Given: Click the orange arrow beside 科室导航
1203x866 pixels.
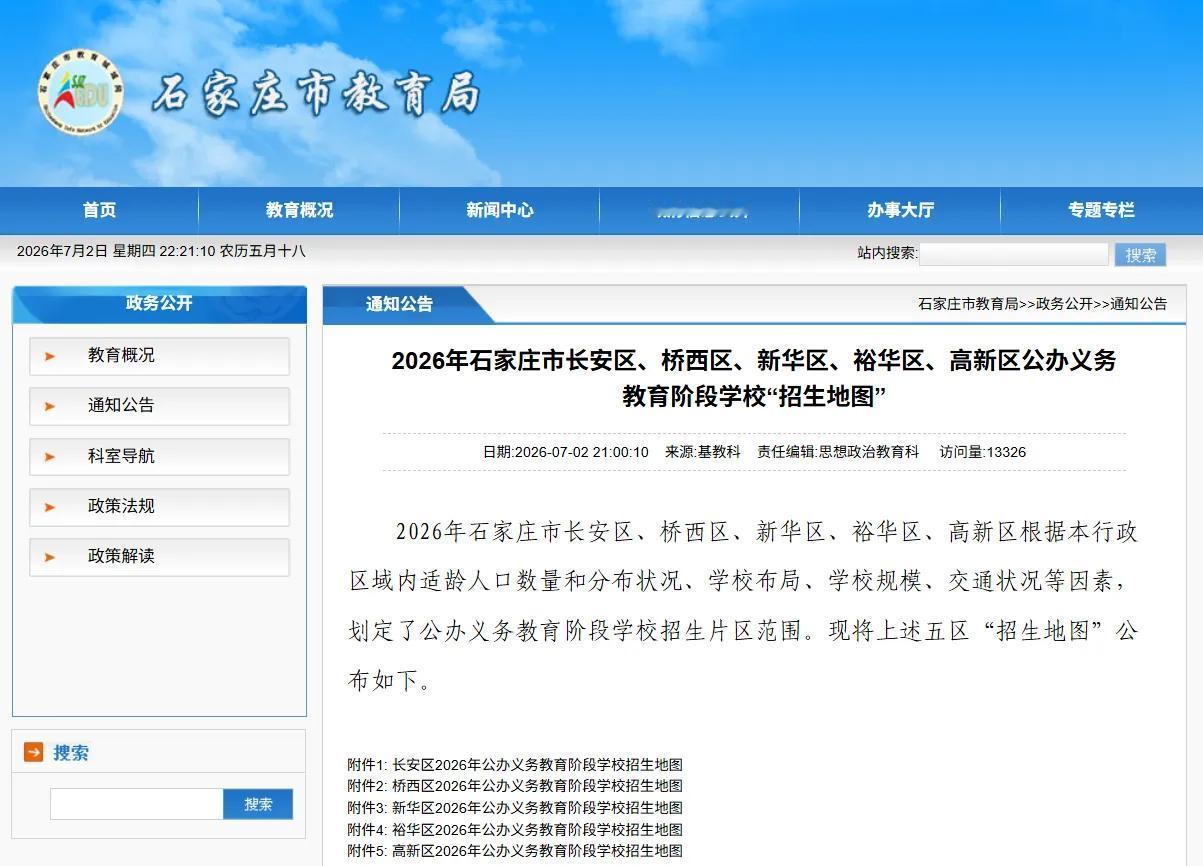Looking at the screenshot, I should [x=50, y=457].
